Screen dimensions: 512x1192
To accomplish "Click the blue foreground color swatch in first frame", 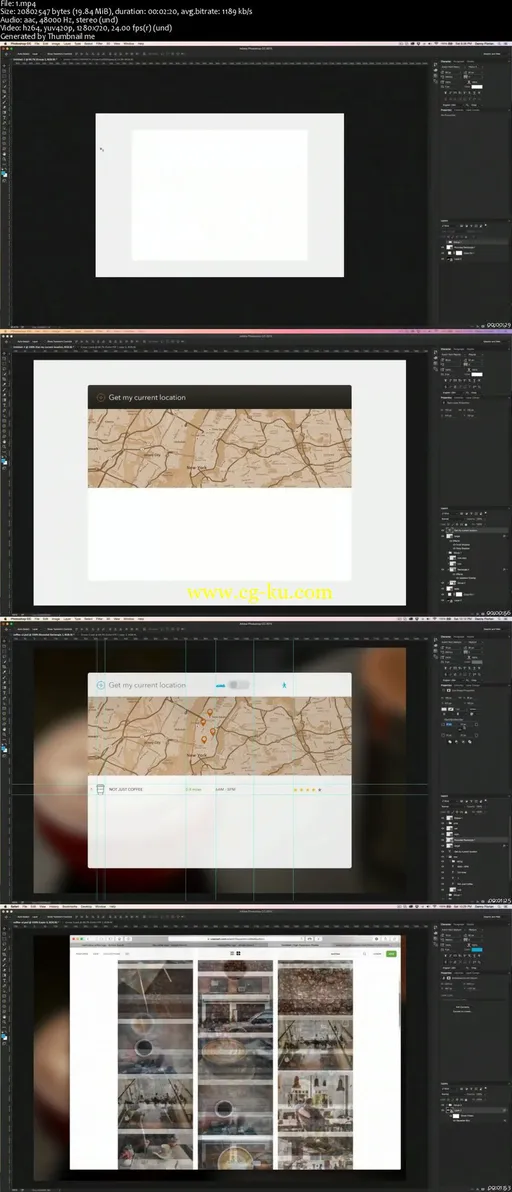I will click(3, 173).
